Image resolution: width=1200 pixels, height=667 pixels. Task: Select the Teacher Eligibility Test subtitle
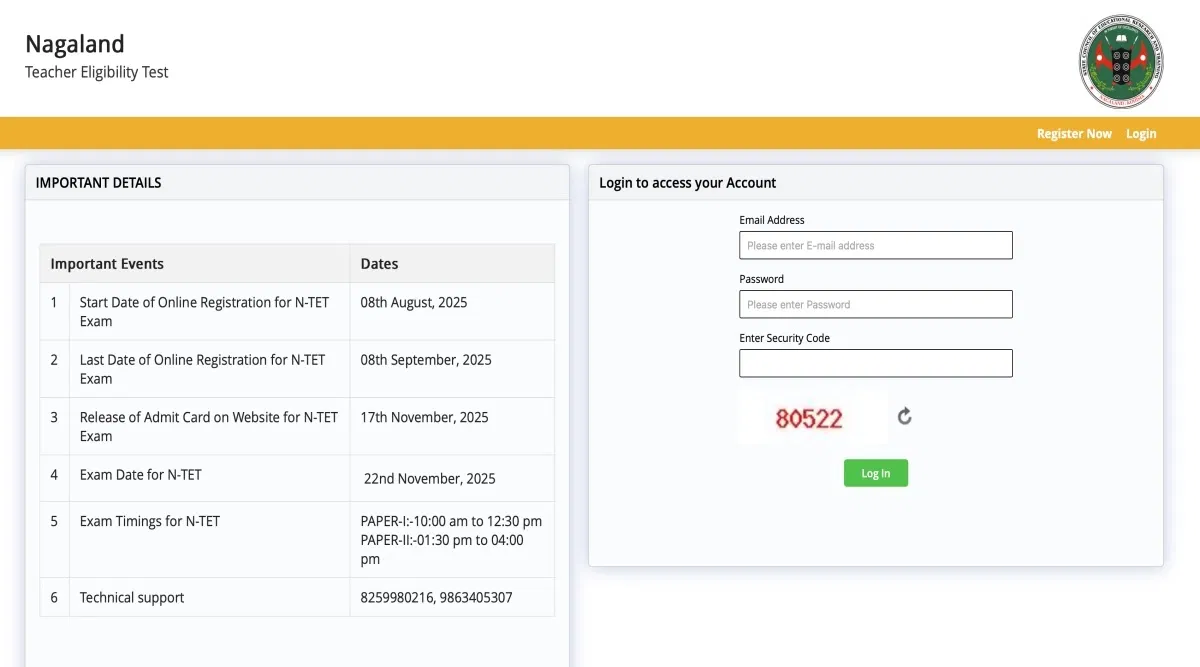[x=97, y=72]
